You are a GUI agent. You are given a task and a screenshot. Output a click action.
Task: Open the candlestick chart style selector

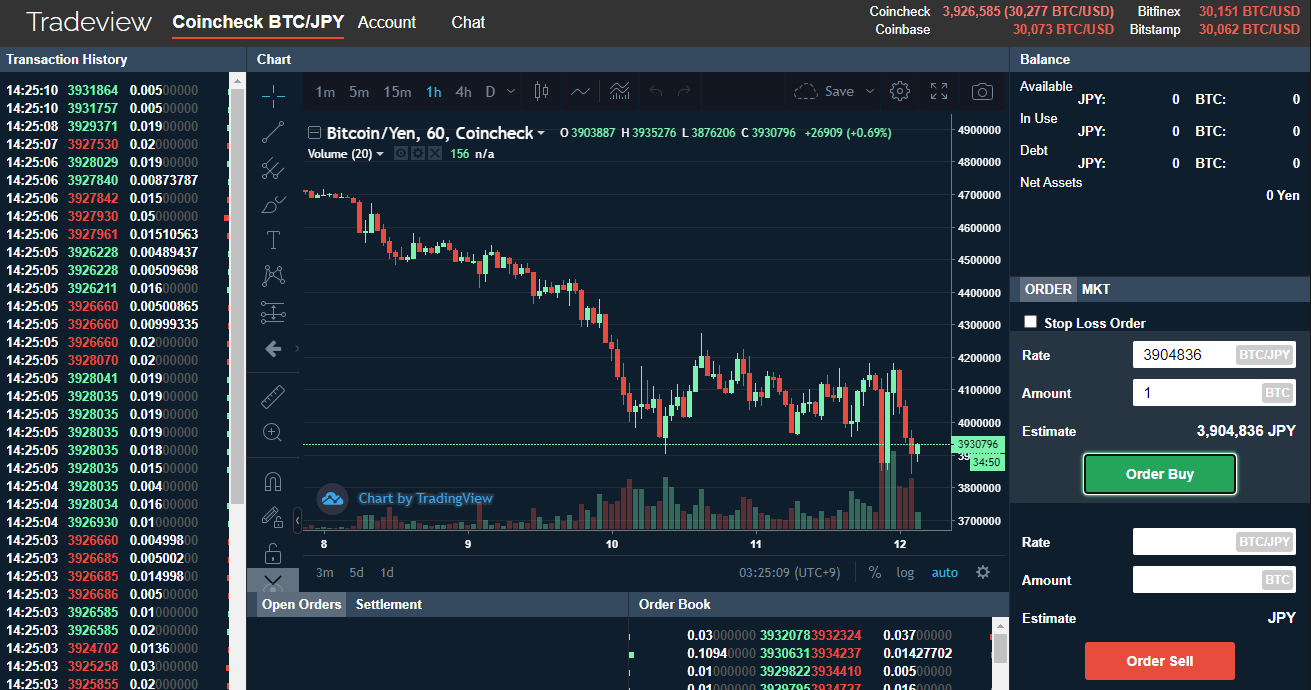pyautogui.click(x=542, y=91)
